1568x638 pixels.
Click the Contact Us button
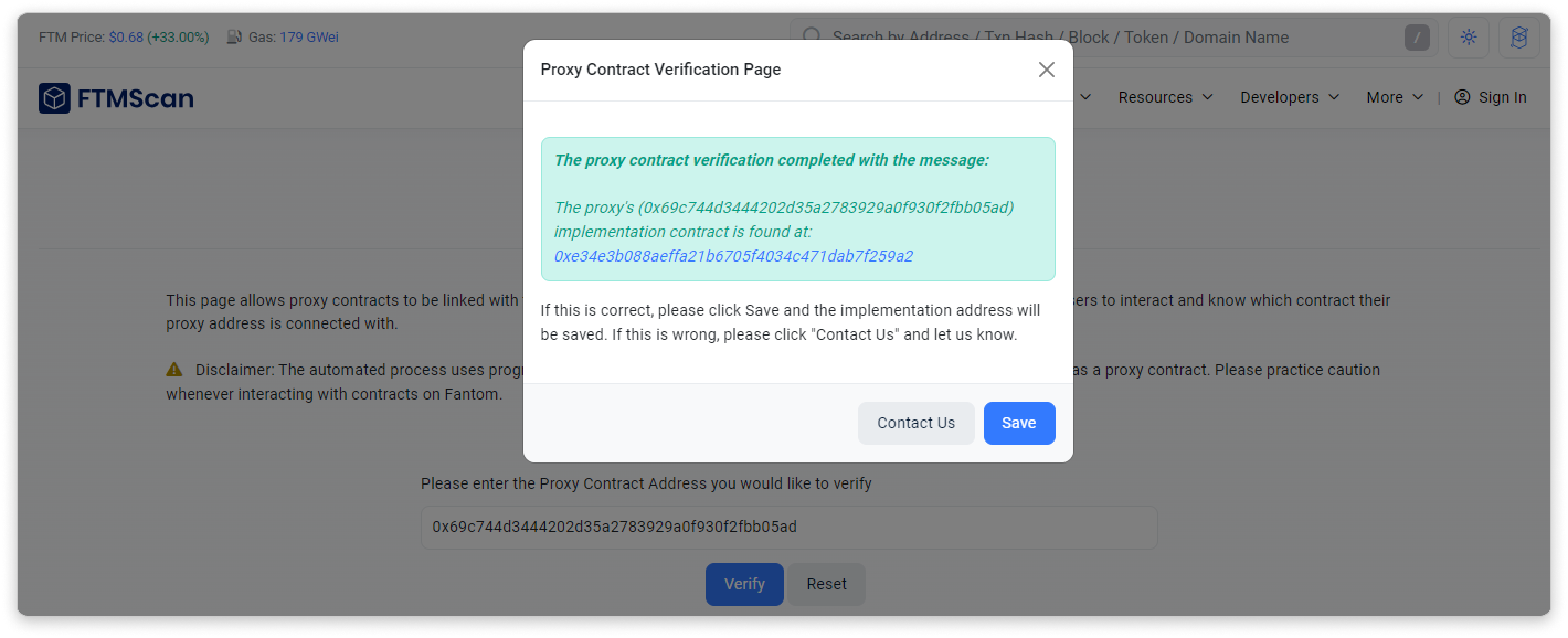[x=915, y=423]
